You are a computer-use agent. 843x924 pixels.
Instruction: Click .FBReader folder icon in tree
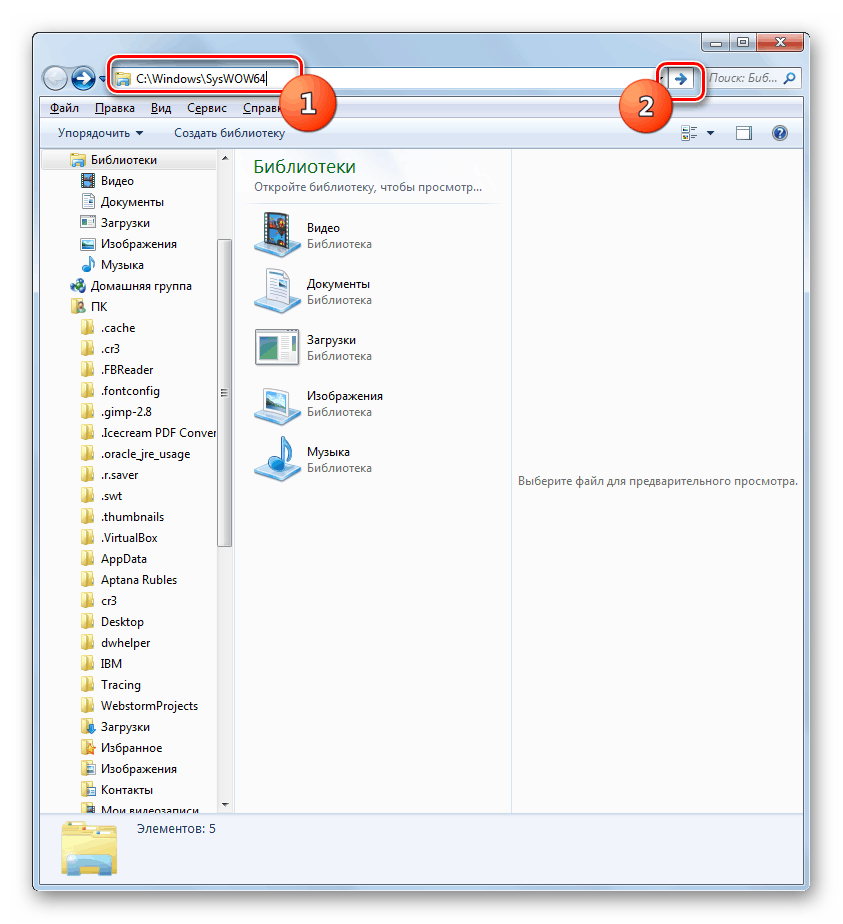(87, 370)
